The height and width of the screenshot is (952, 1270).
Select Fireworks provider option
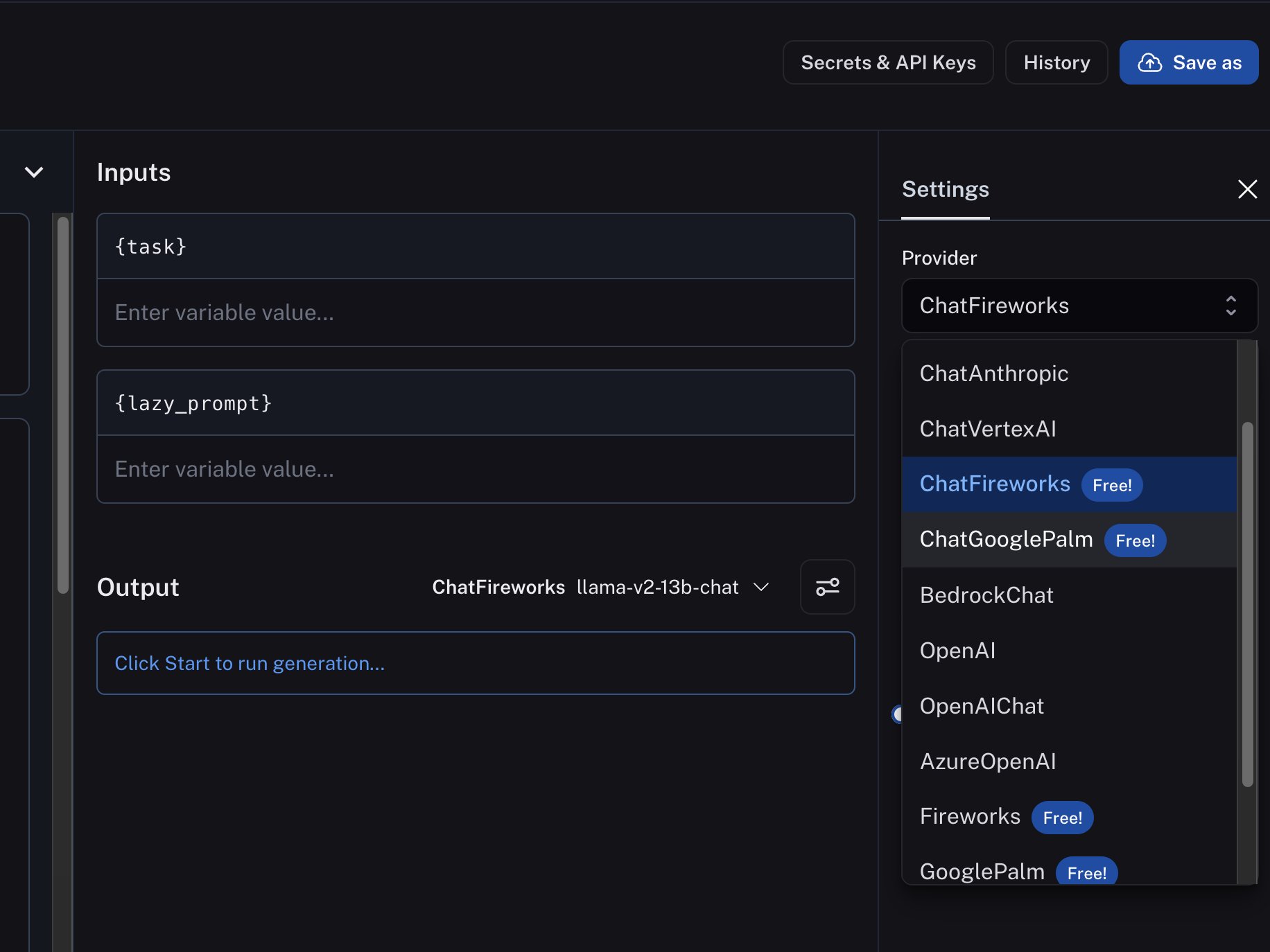[1069, 817]
